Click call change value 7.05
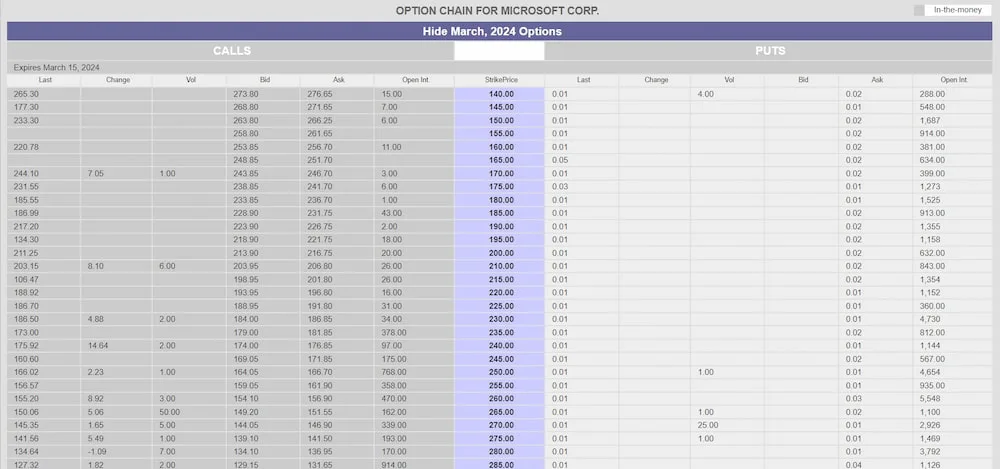The height and width of the screenshot is (469, 1000). [96, 174]
